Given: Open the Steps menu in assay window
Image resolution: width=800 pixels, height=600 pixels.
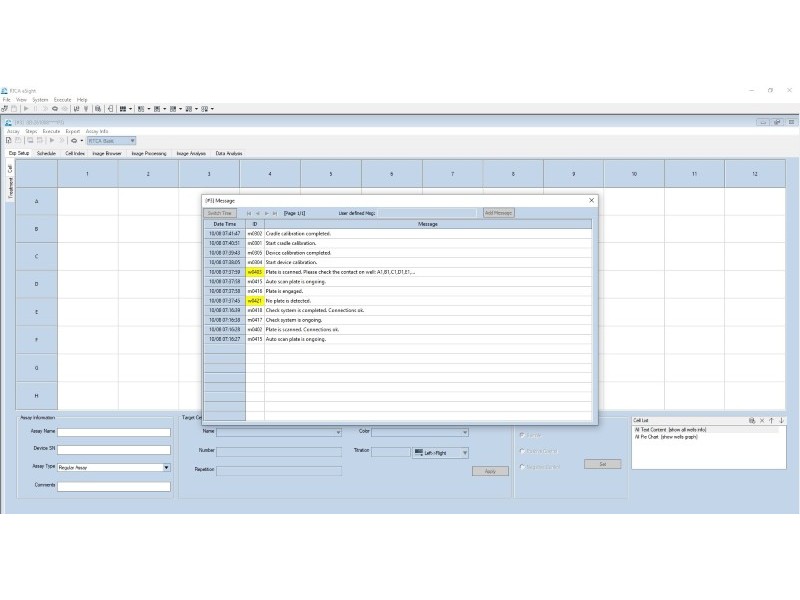Looking at the screenshot, I should [31, 131].
